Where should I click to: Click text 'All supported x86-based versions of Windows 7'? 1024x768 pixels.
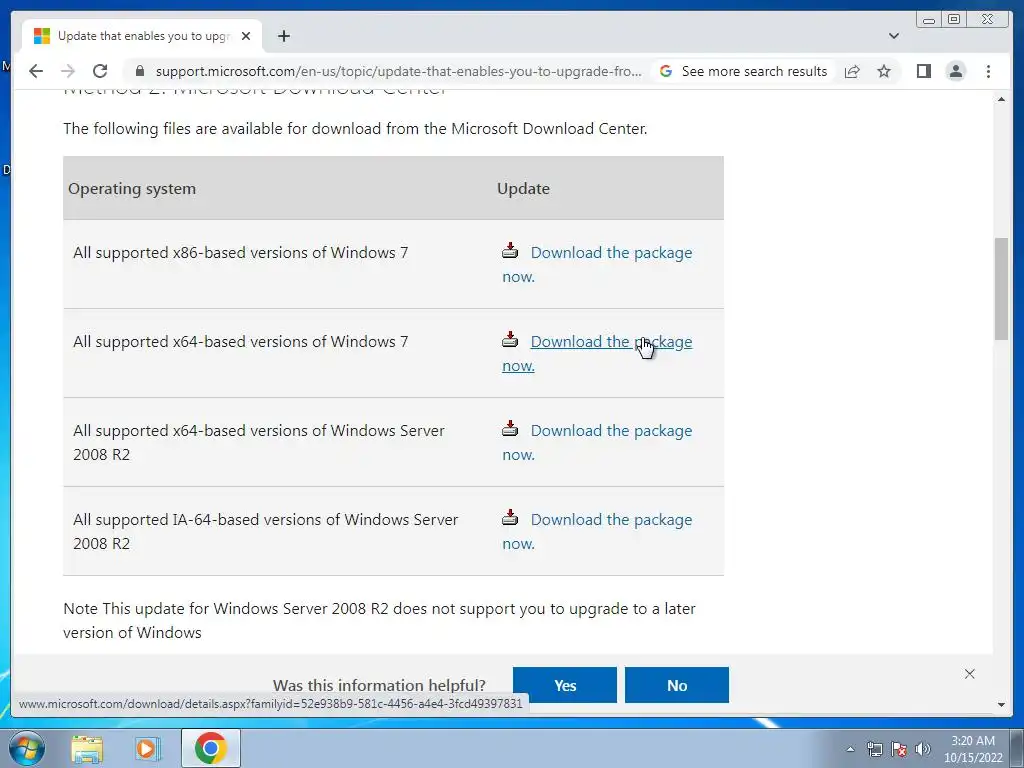click(x=240, y=252)
